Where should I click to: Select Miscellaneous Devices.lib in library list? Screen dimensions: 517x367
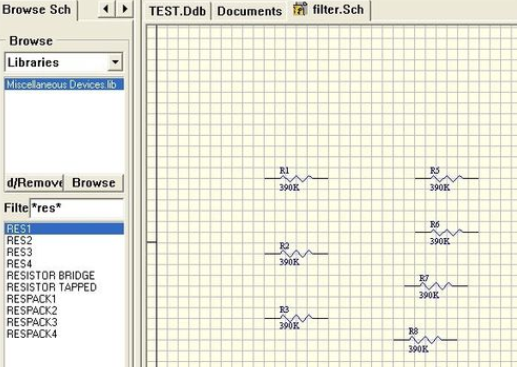[64, 84]
